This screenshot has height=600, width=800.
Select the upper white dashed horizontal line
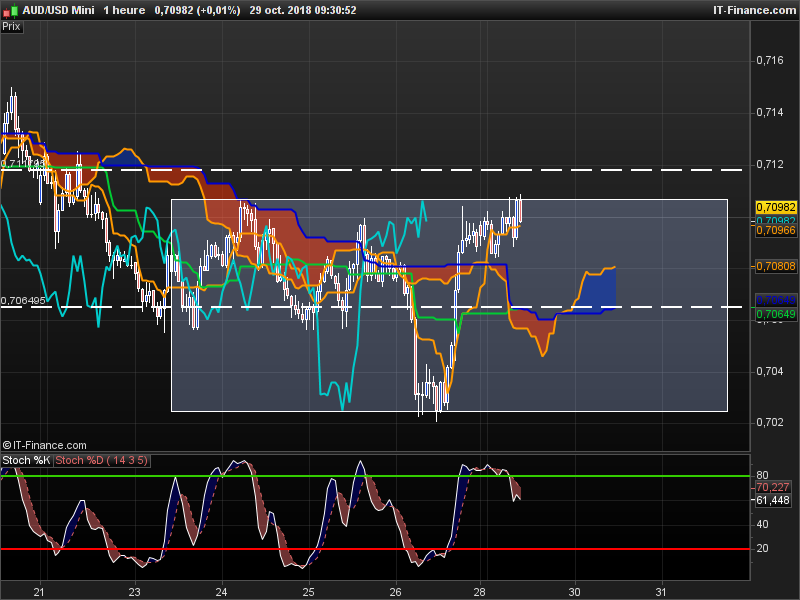[371, 169]
